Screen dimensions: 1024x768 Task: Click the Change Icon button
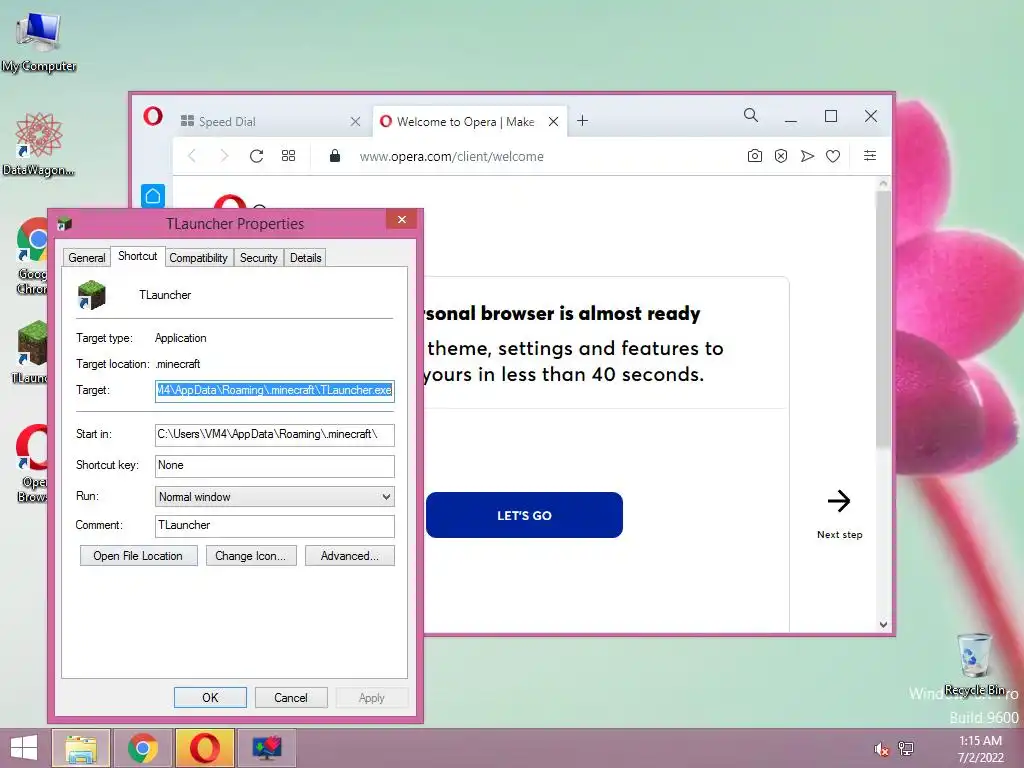[x=251, y=556]
